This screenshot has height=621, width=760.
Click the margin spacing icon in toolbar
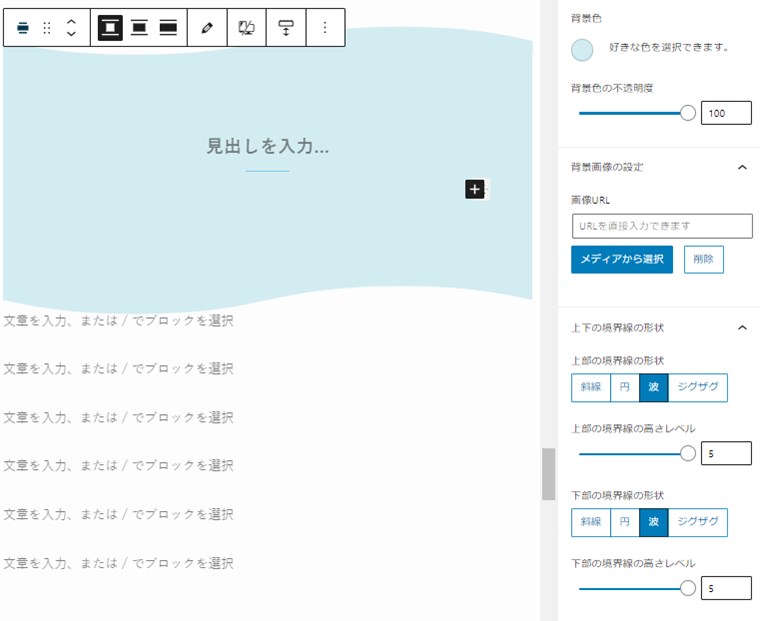pyautogui.click(x=286, y=28)
